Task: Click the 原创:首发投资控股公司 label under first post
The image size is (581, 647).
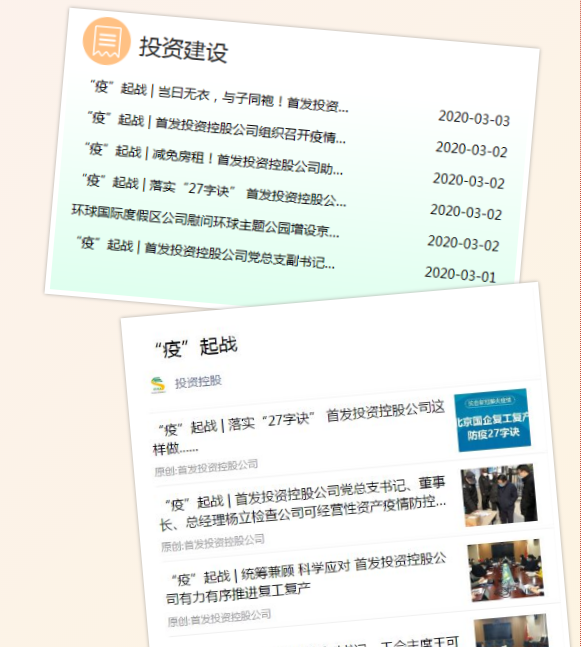Action: point(206,468)
